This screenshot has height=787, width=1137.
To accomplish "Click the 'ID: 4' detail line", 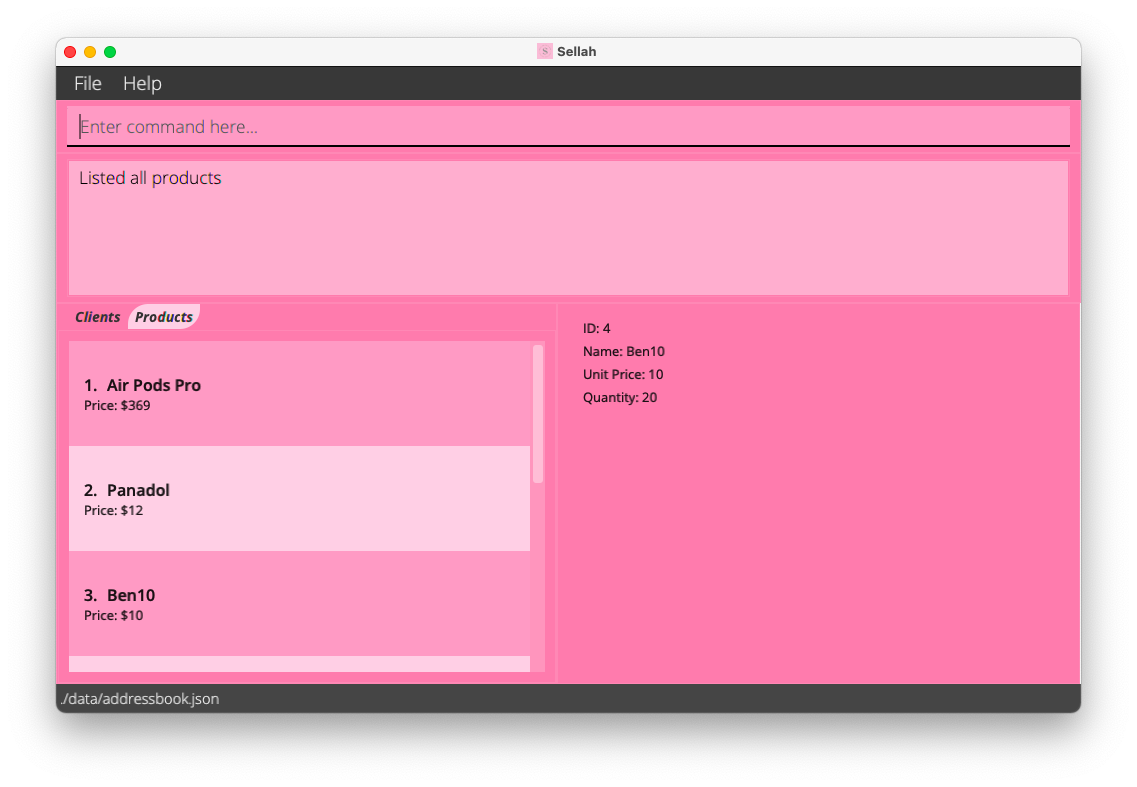I will (596, 328).
